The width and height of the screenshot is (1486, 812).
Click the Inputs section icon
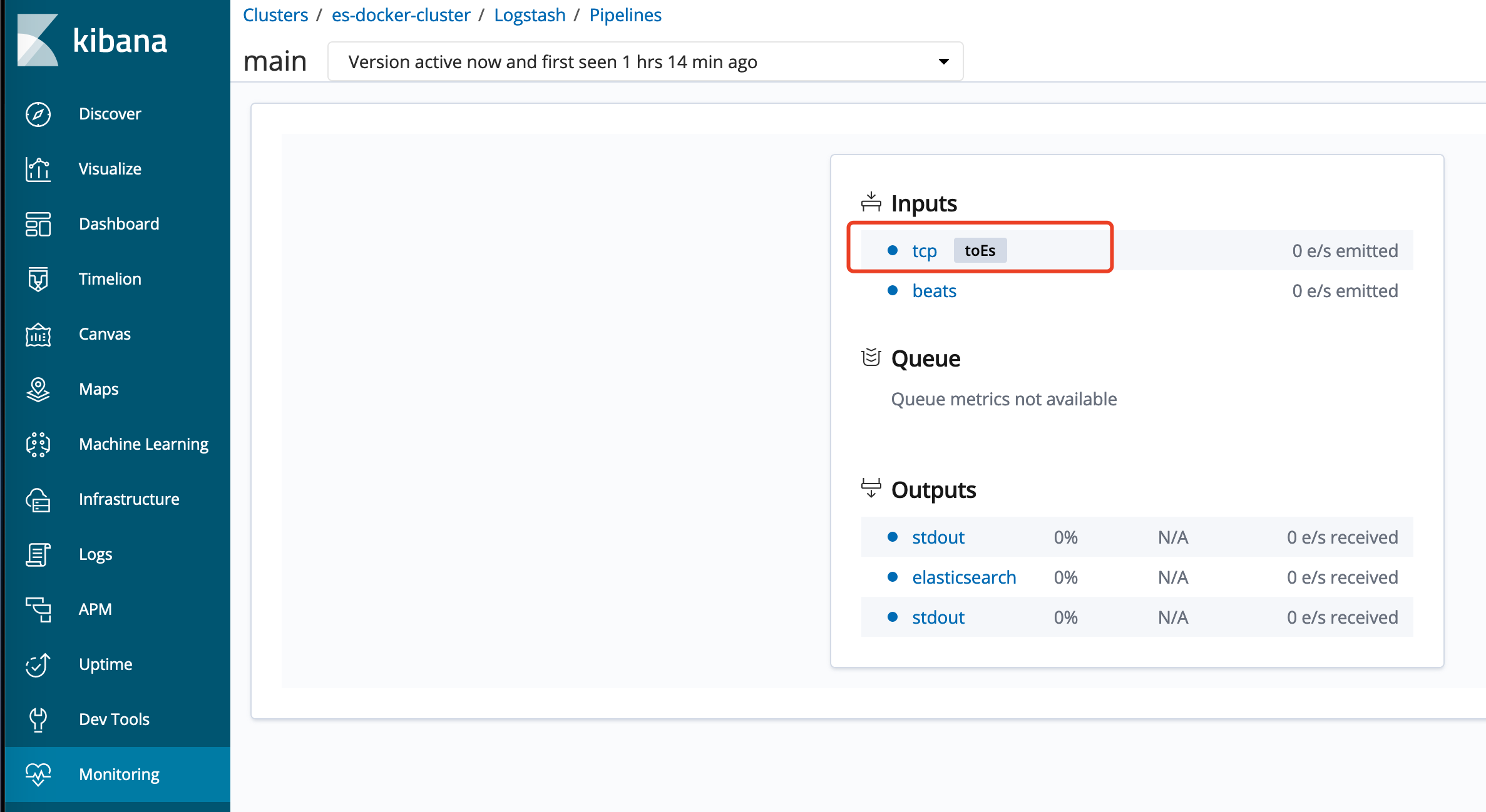click(871, 203)
